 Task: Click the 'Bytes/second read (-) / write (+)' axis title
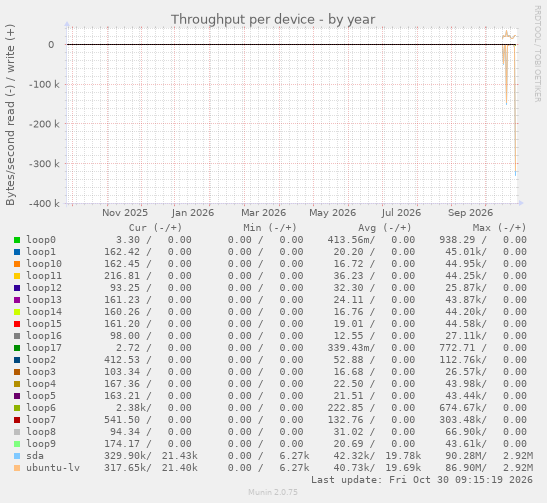pyautogui.click(x=10, y=115)
